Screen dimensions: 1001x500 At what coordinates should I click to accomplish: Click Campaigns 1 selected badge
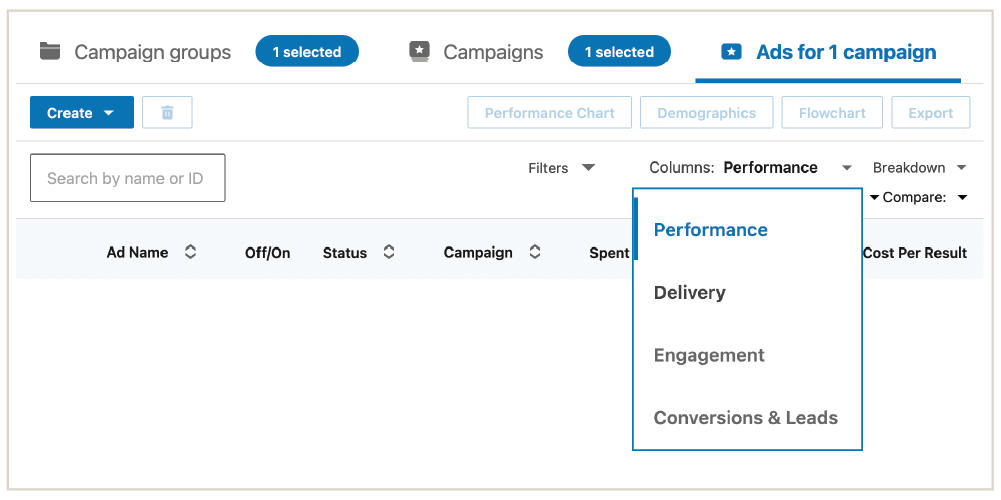pos(619,52)
